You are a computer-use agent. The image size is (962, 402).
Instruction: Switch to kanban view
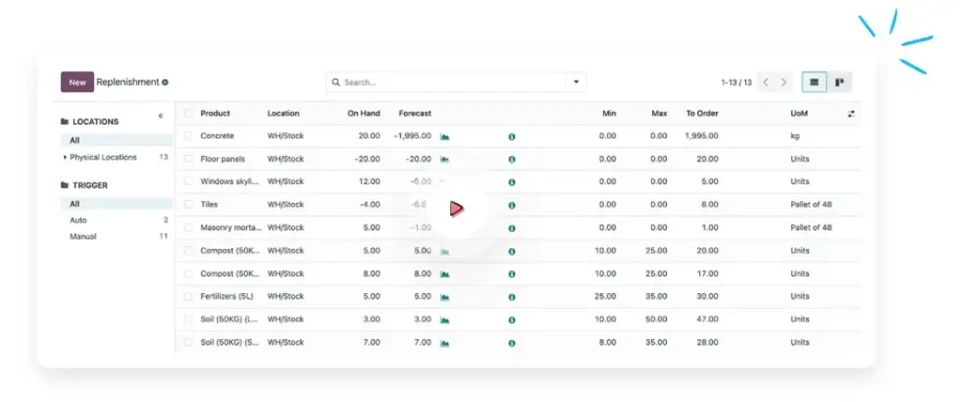coord(839,82)
